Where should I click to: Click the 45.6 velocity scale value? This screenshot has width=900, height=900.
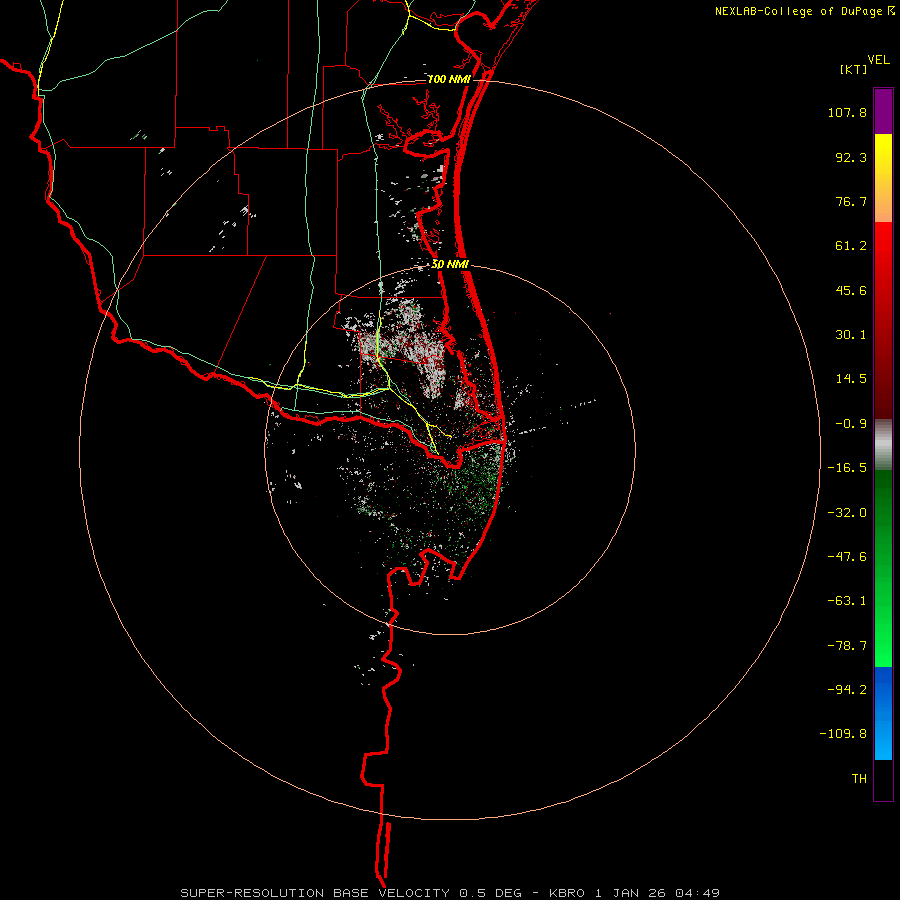851,290
